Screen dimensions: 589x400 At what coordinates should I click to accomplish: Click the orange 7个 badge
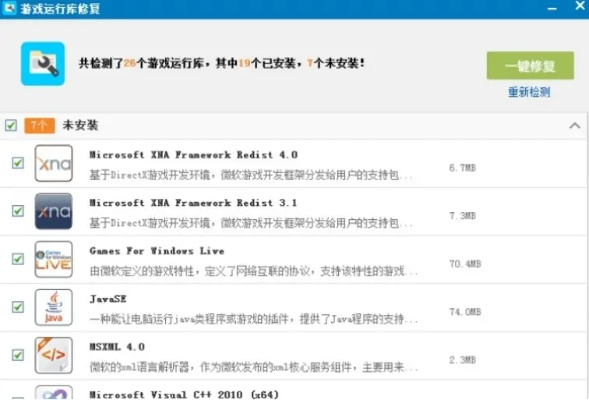pyautogui.click(x=39, y=125)
